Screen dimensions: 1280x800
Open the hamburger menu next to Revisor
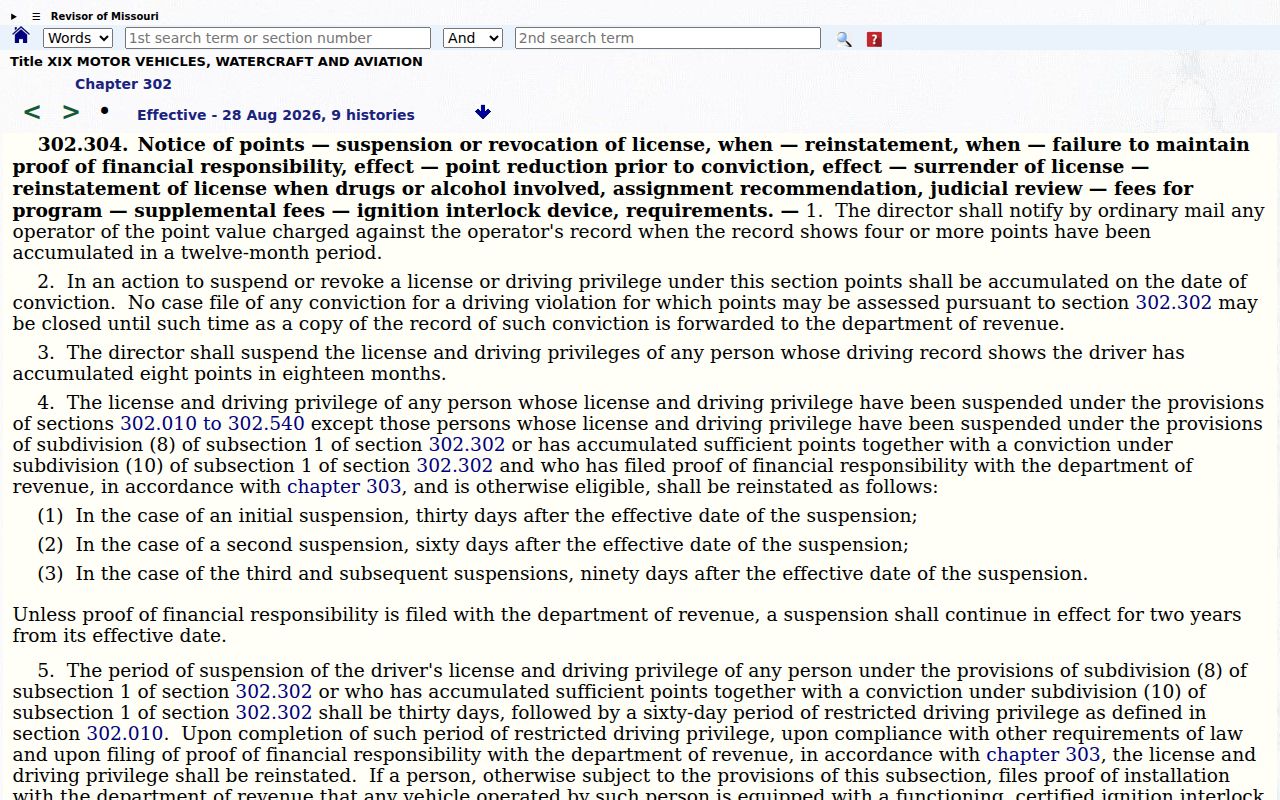[x=36, y=16]
